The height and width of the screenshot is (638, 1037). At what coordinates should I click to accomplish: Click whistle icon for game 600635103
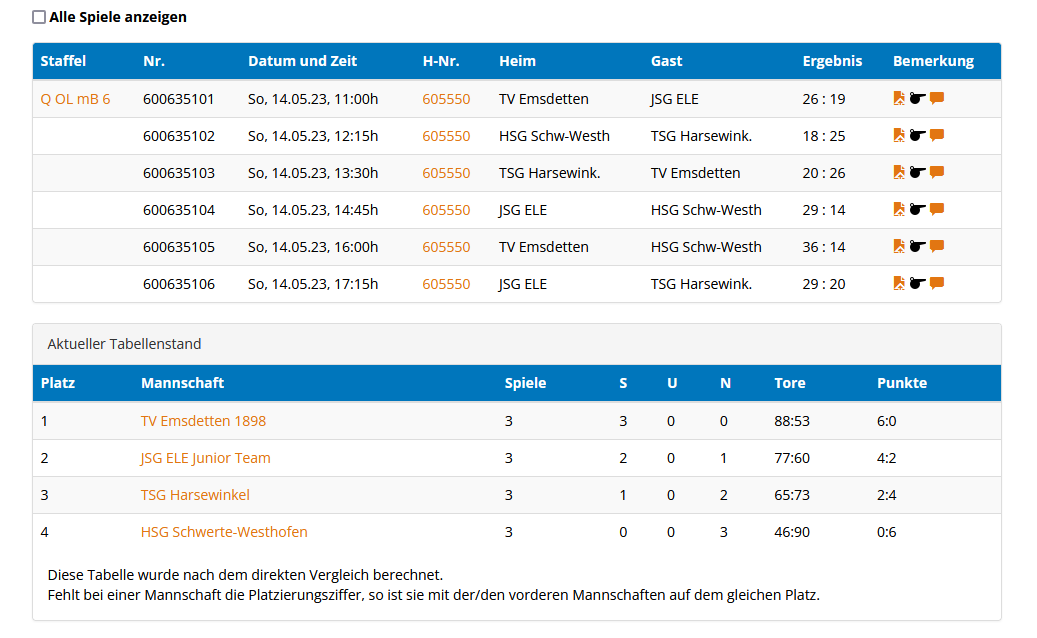click(x=917, y=172)
